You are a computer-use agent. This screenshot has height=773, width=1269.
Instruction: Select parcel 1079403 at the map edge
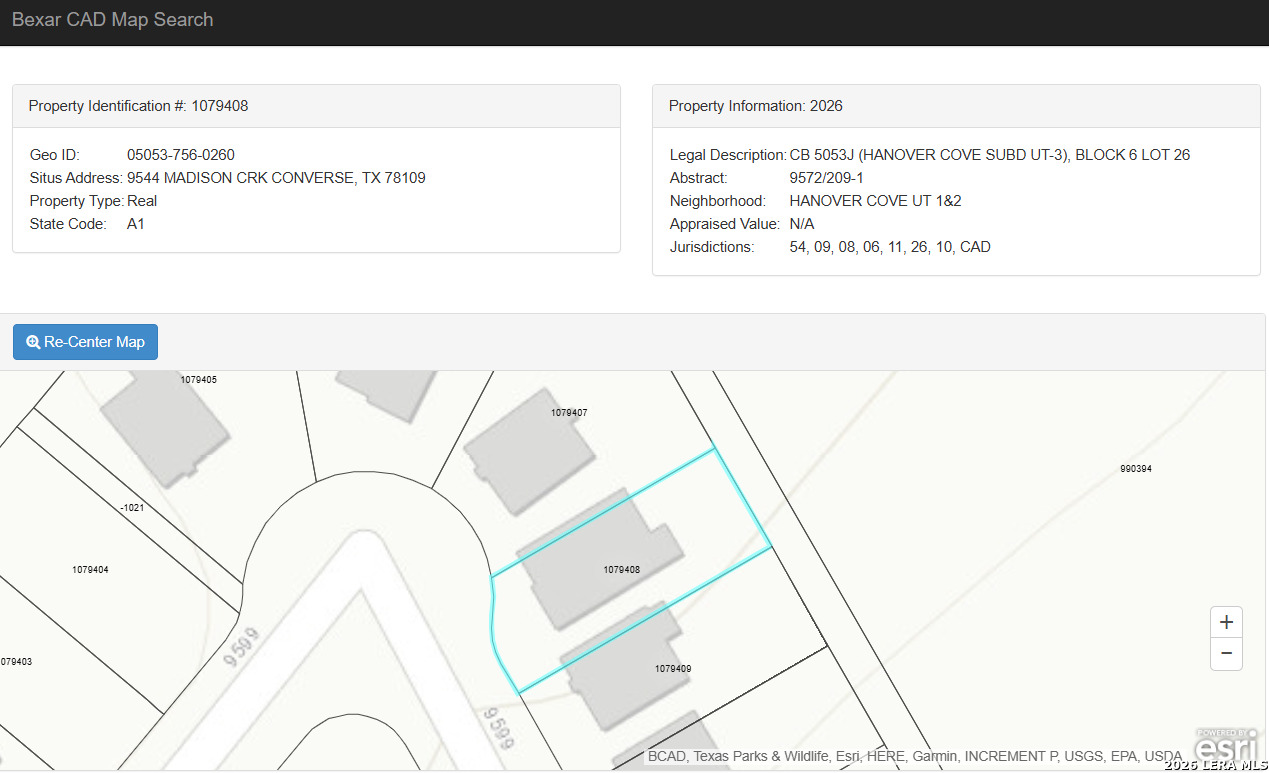click(16, 661)
